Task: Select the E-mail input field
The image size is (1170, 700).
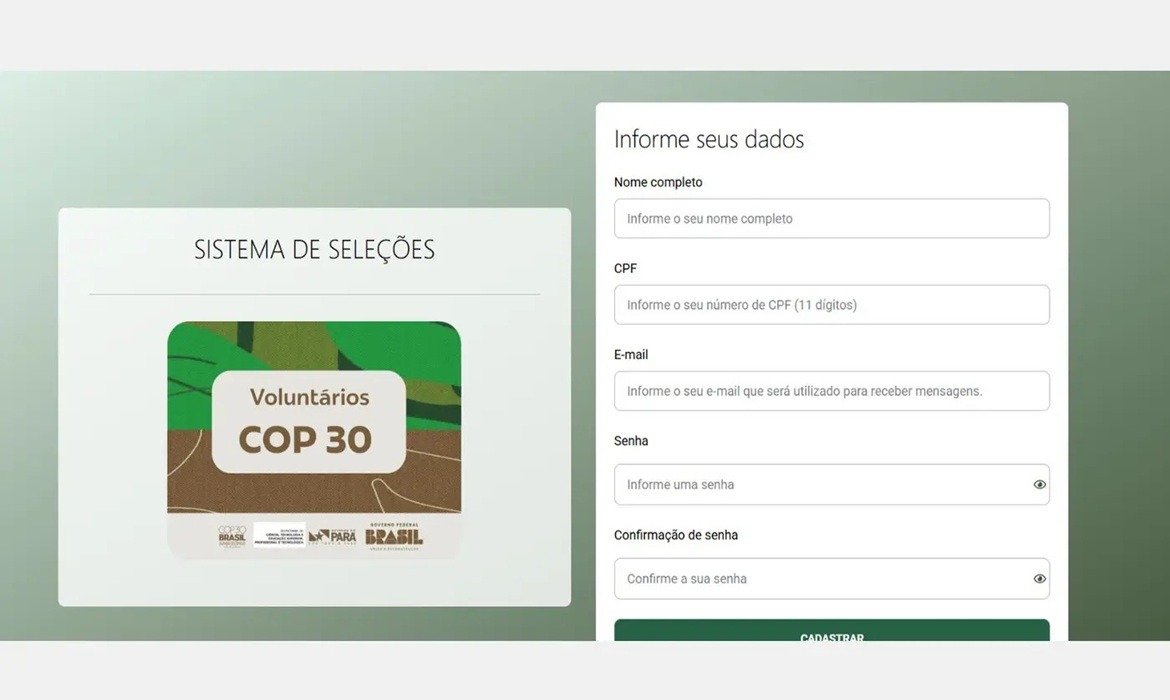Action: click(831, 391)
